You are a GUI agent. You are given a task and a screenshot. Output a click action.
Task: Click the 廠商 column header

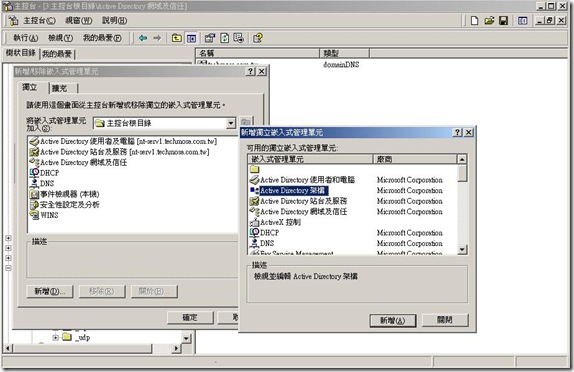(415, 159)
